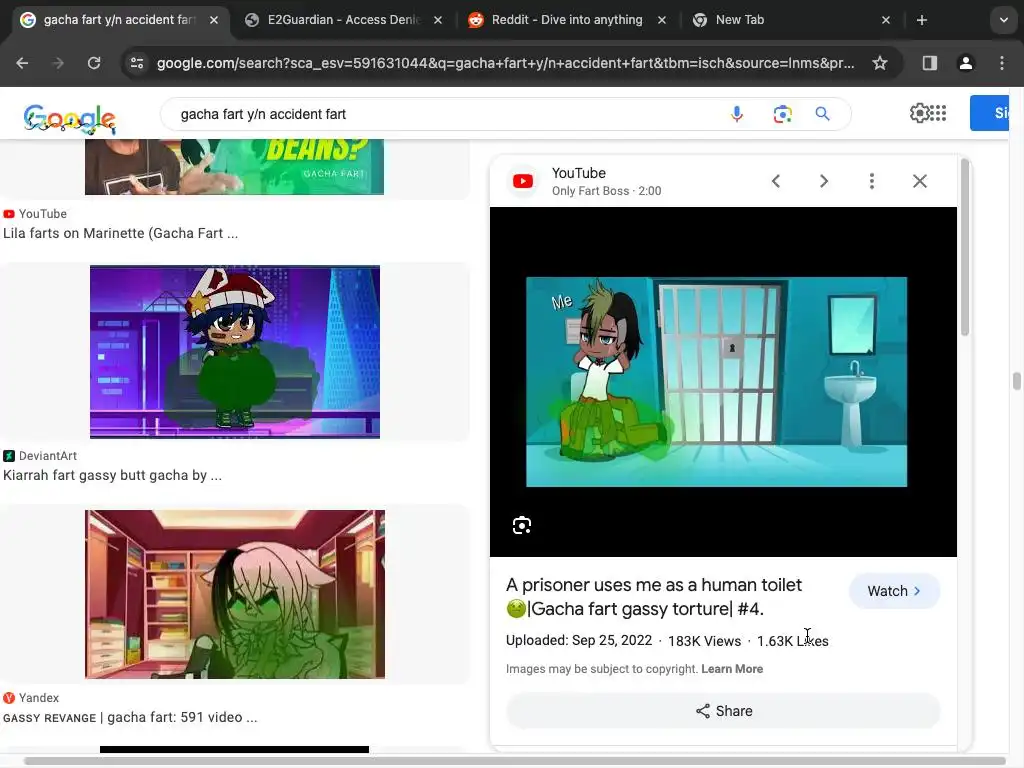The width and height of the screenshot is (1024, 768).
Task: Select the gacha fart search tab
Action: pos(119,20)
